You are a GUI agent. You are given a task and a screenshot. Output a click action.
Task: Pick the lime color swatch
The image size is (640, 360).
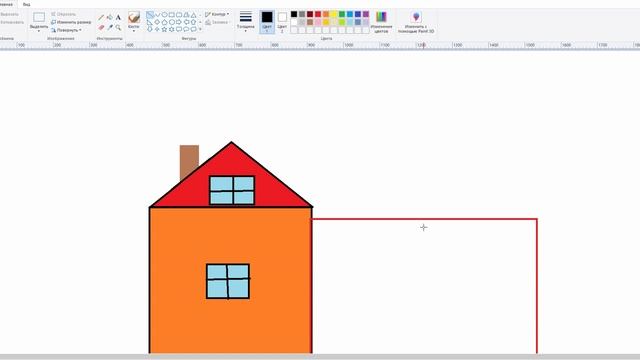pyautogui.click(x=342, y=22)
